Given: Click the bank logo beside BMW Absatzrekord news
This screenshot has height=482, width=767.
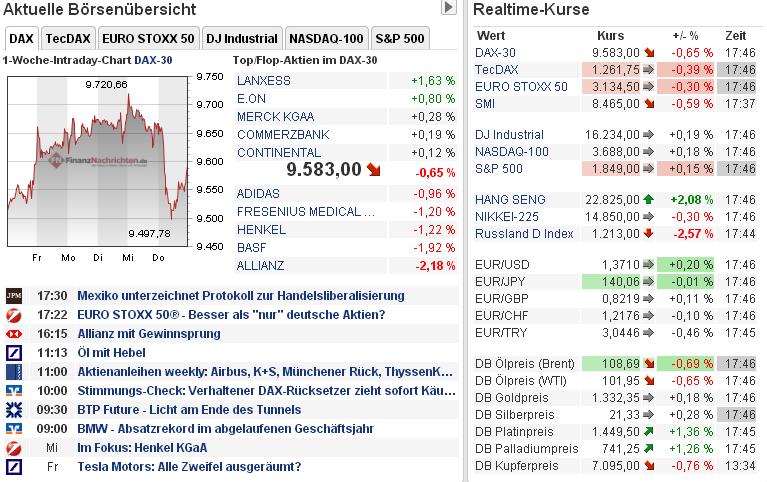Looking at the screenshot, I should (15, 429).
